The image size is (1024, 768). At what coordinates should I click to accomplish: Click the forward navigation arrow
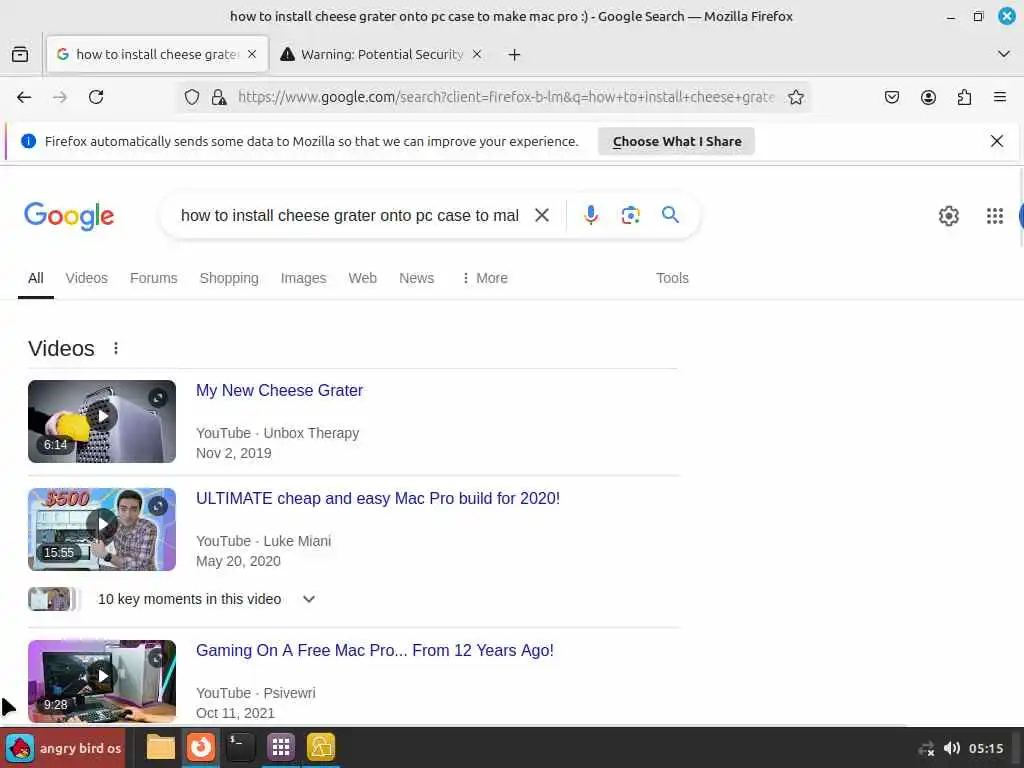point(60,97)
